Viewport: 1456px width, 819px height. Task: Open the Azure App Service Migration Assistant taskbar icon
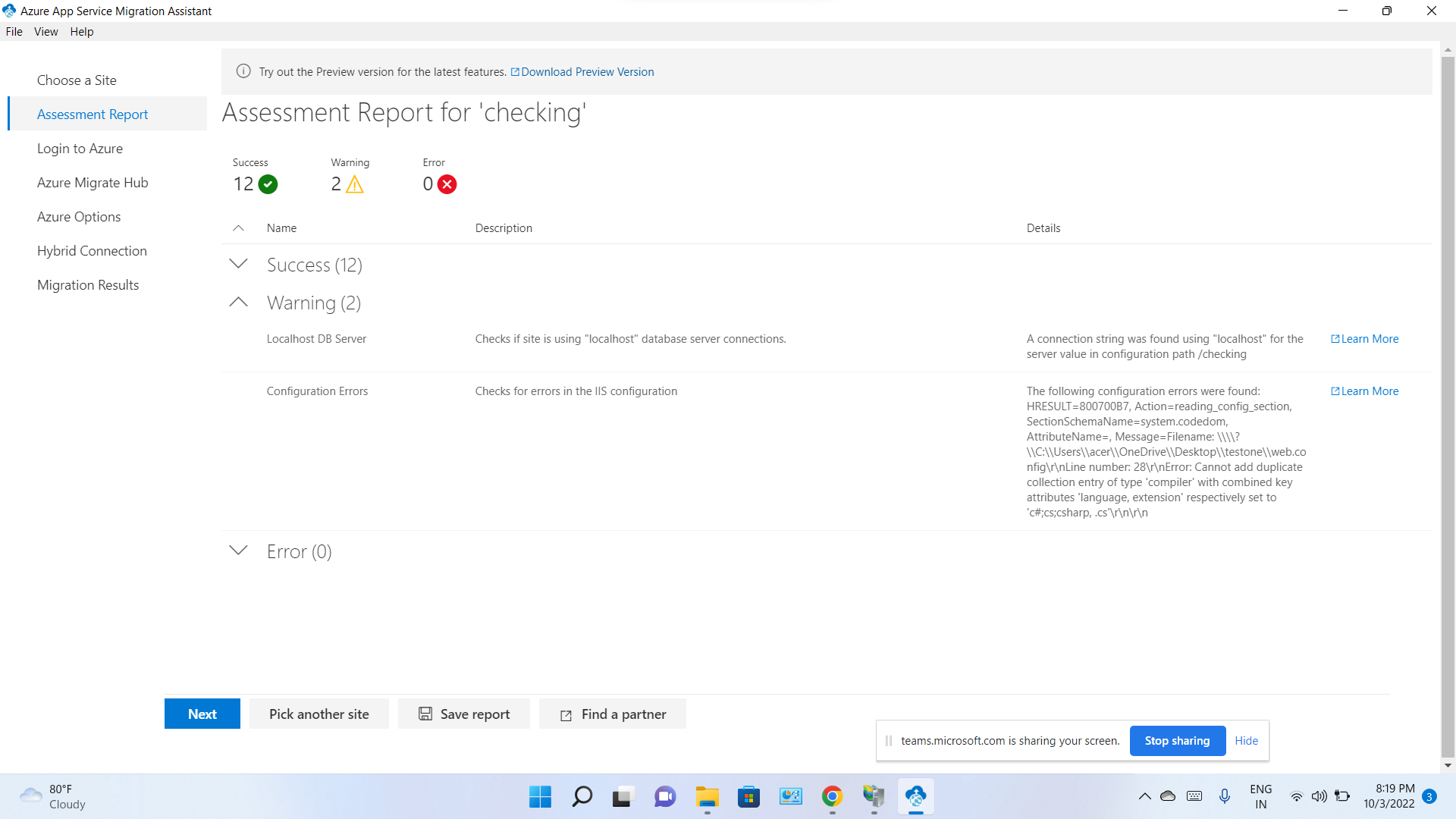point(916,796)
